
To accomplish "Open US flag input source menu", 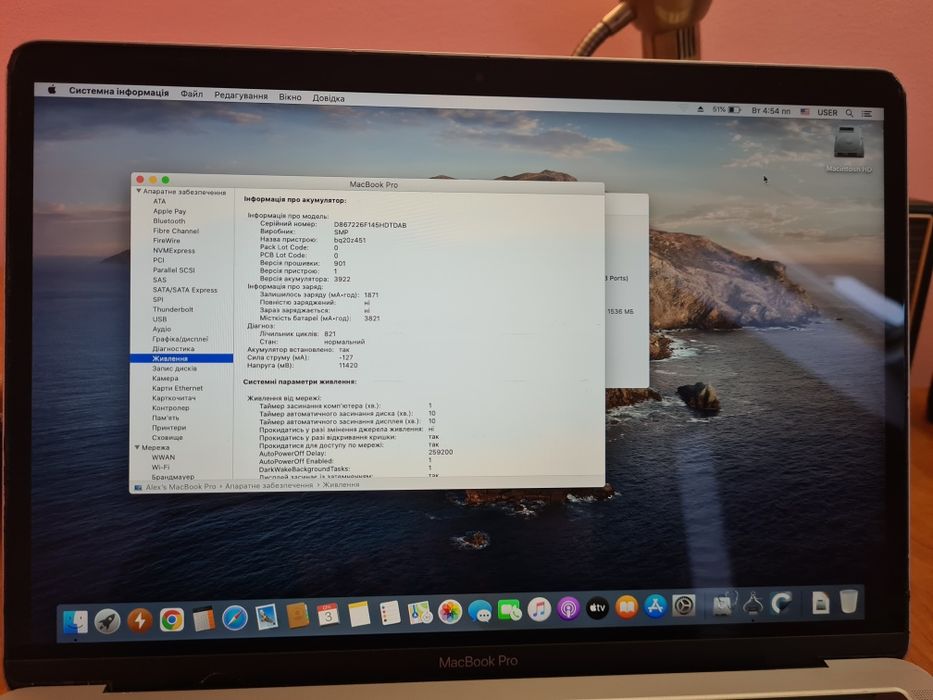I will pos(805,111).
